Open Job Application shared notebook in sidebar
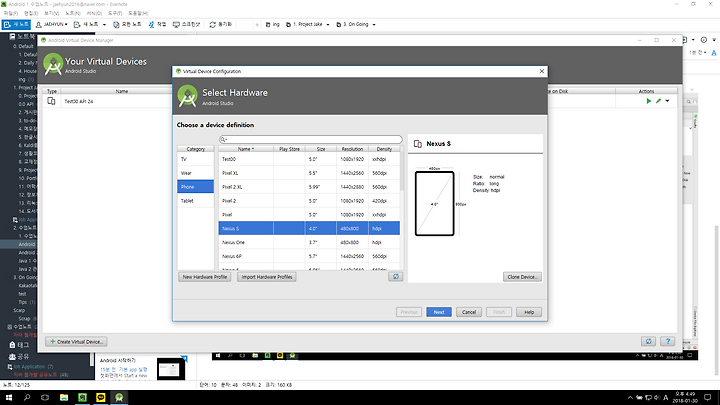This screenshot has height=405, width=720. [30, 366]
